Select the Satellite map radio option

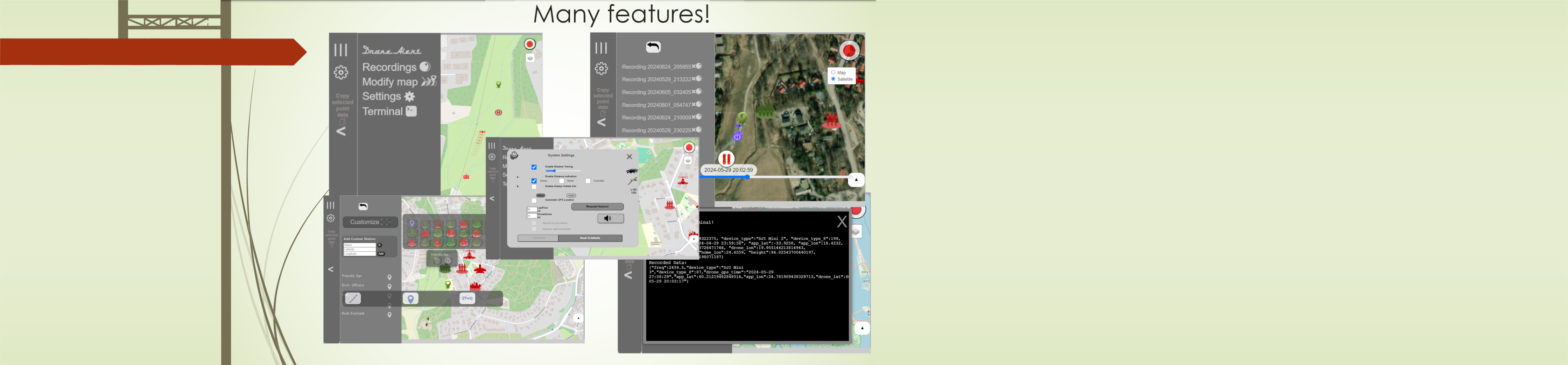tap(833, 79)
